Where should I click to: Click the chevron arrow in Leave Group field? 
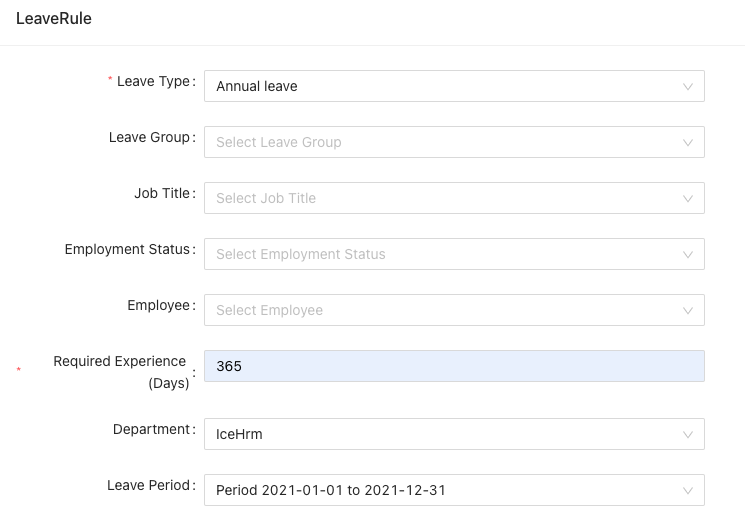tap(688, 143)
